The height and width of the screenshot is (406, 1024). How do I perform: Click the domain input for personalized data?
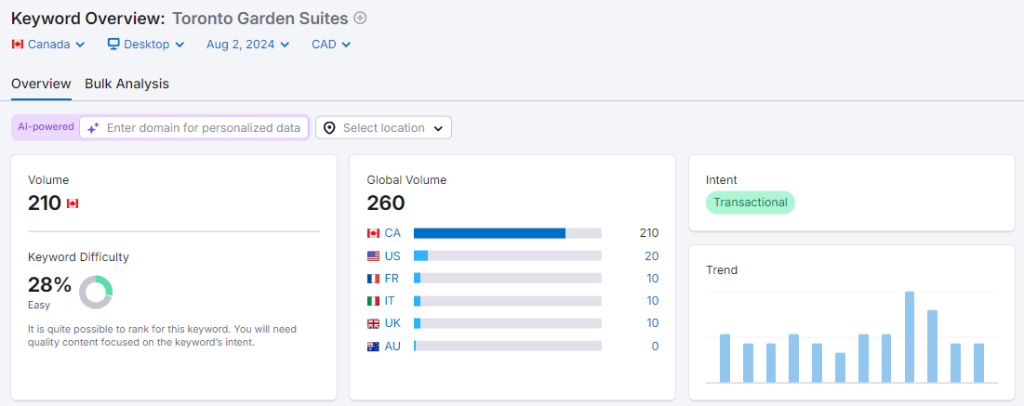click(194, 128)
